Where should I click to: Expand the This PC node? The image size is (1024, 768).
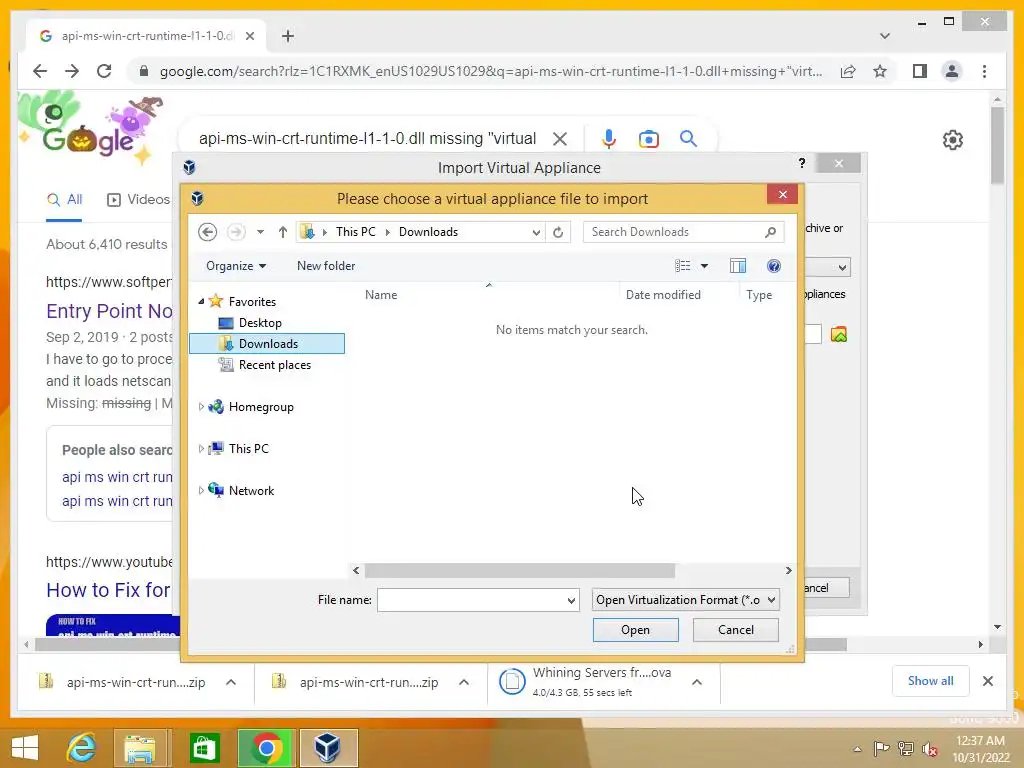click(x=201, y=449)
